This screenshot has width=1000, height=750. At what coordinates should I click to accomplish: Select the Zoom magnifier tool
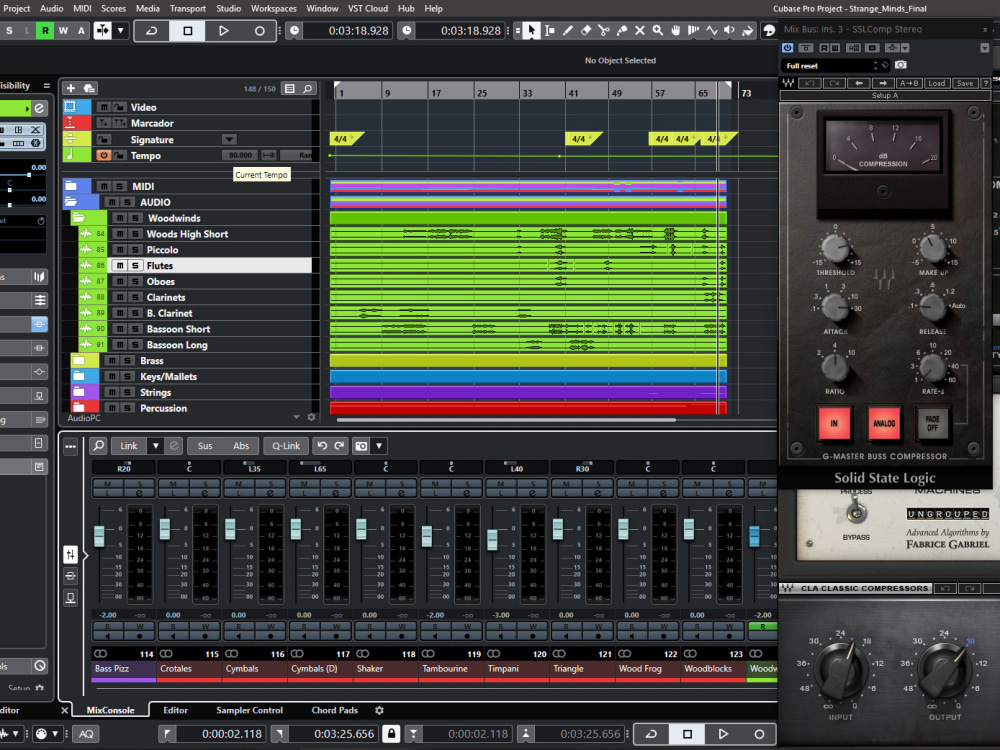coord(658,30)
